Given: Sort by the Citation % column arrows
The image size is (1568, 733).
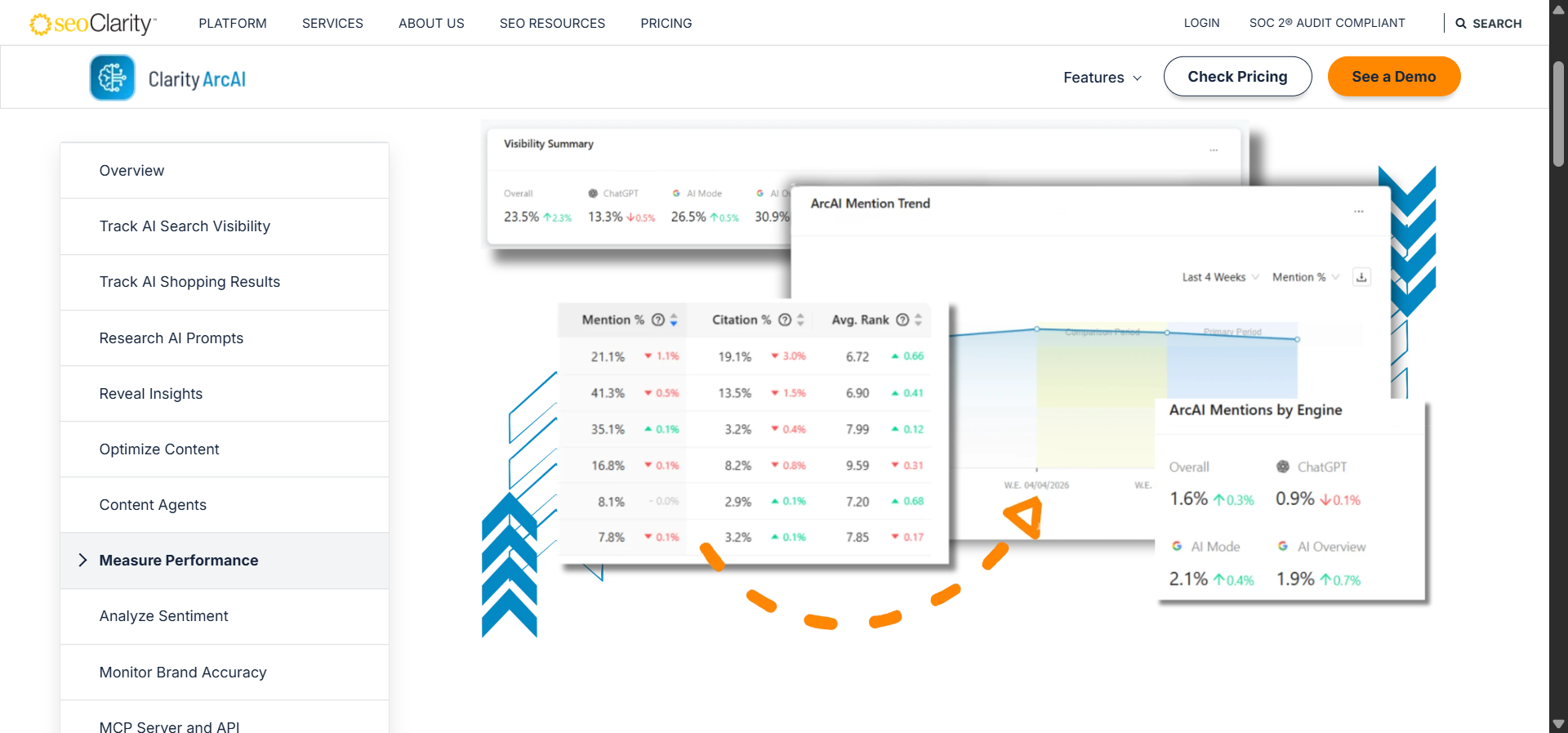Looking at the screenshot, I should click(x=800, y=320).
